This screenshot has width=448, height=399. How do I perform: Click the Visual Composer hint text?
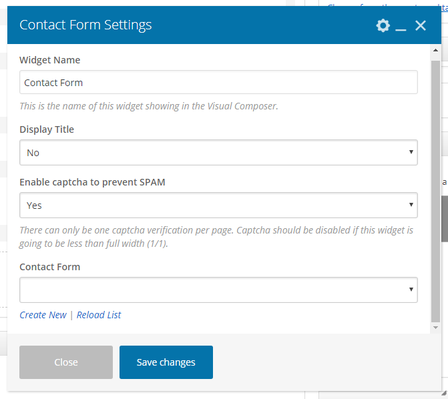pyautogui.click(x=149, y=106)
